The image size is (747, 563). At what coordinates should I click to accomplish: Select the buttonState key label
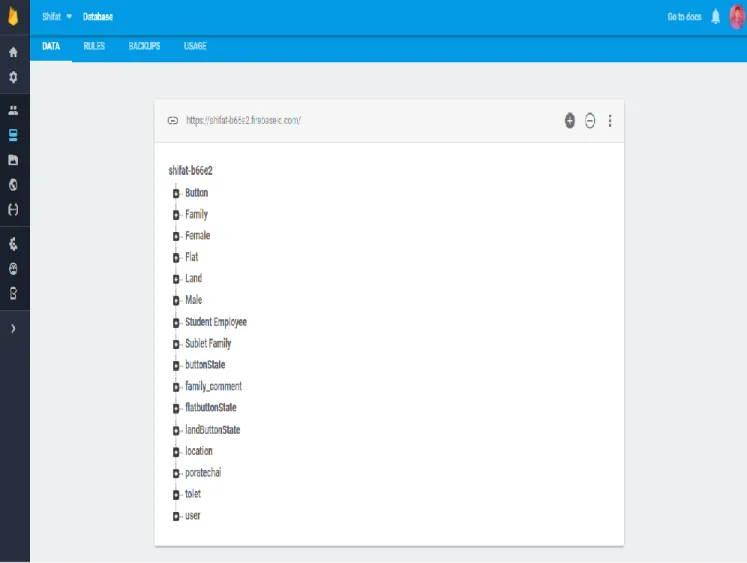[205, 365]
